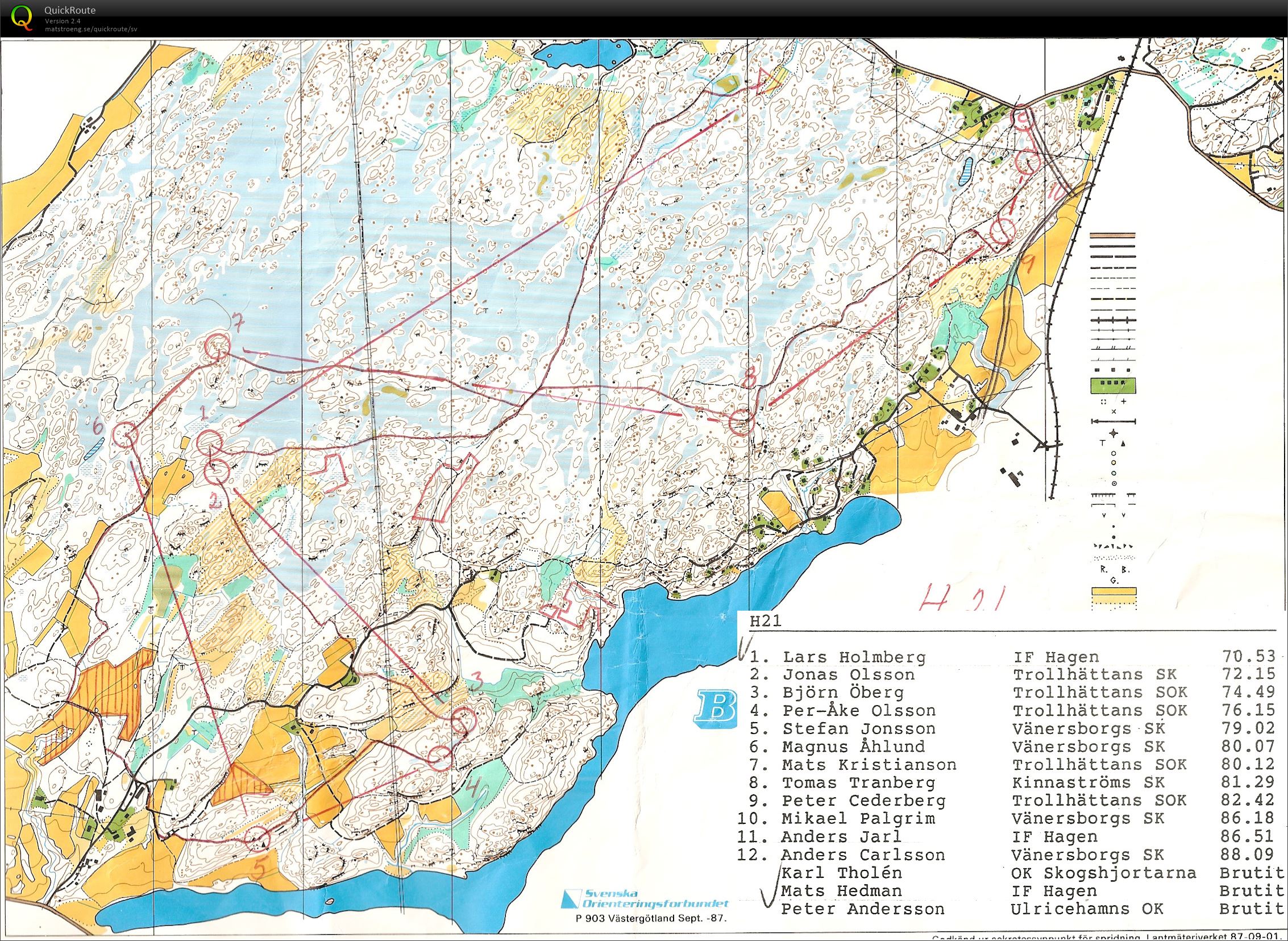Image resolution: width=1288 pixels, height=941 pixels.
Task: Select result row Stefan Jonsson
Action: tap(1012, 728)
